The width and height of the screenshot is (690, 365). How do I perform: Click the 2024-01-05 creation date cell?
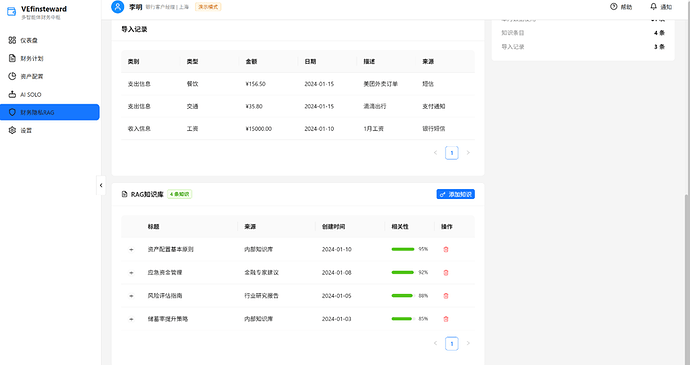[x=337, y=296]
